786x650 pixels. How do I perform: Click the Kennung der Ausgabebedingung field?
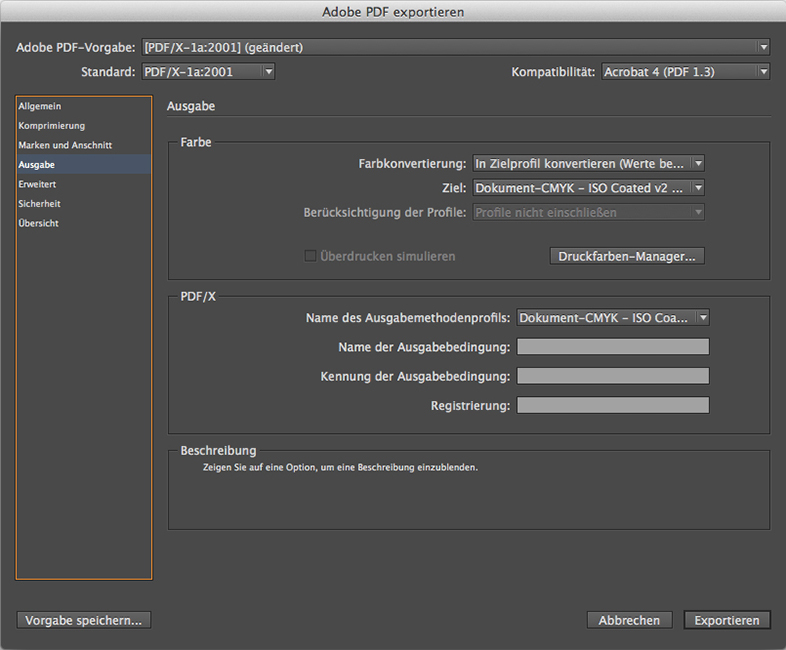coord(613,376)
